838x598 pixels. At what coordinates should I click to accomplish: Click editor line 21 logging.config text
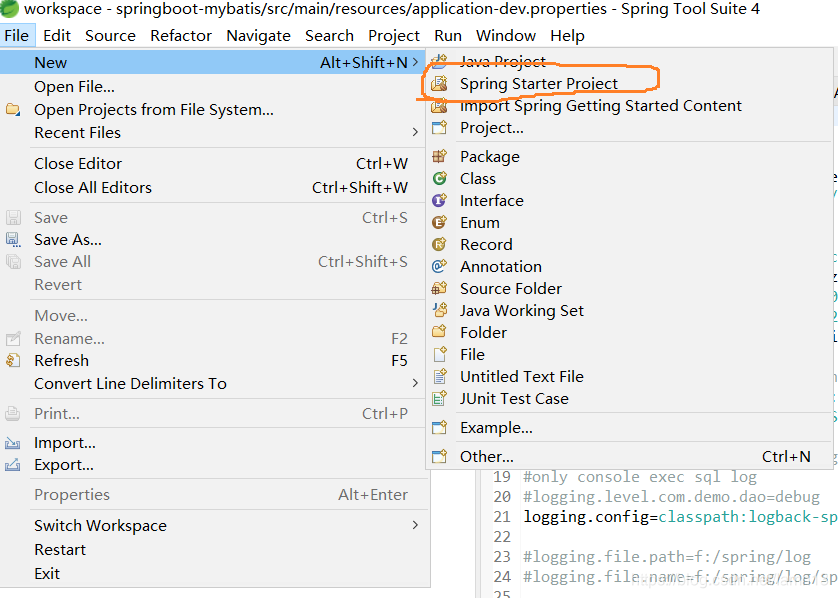(680, 517)
